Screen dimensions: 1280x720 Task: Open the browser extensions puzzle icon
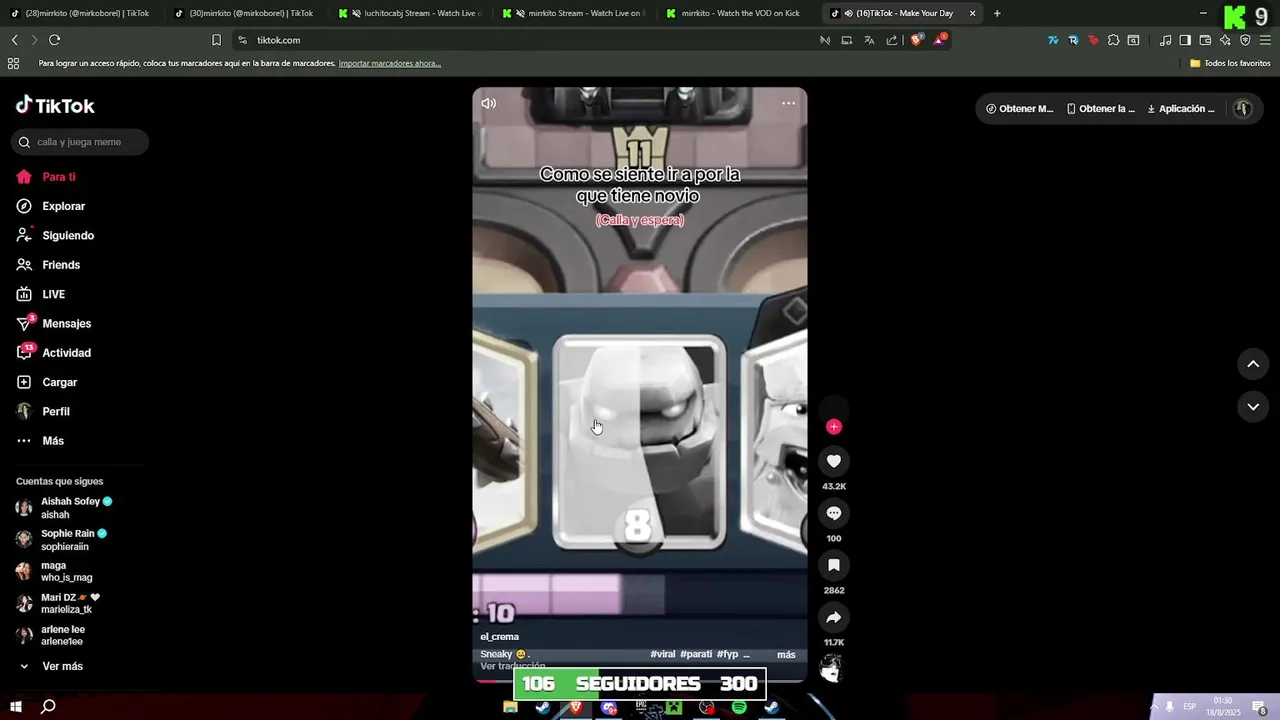click(x=1113, y=40)
